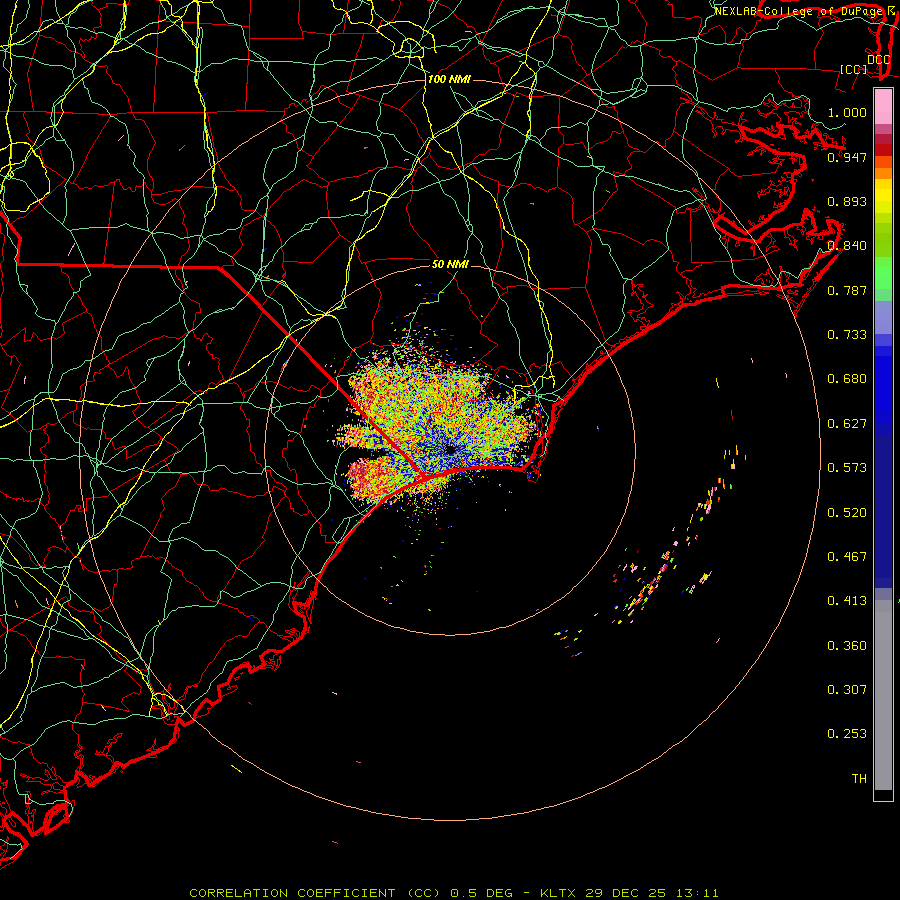Click the 0.360 scale value
Image resolution: width=900 pixels, height=900 pixels.
[847, 646]
